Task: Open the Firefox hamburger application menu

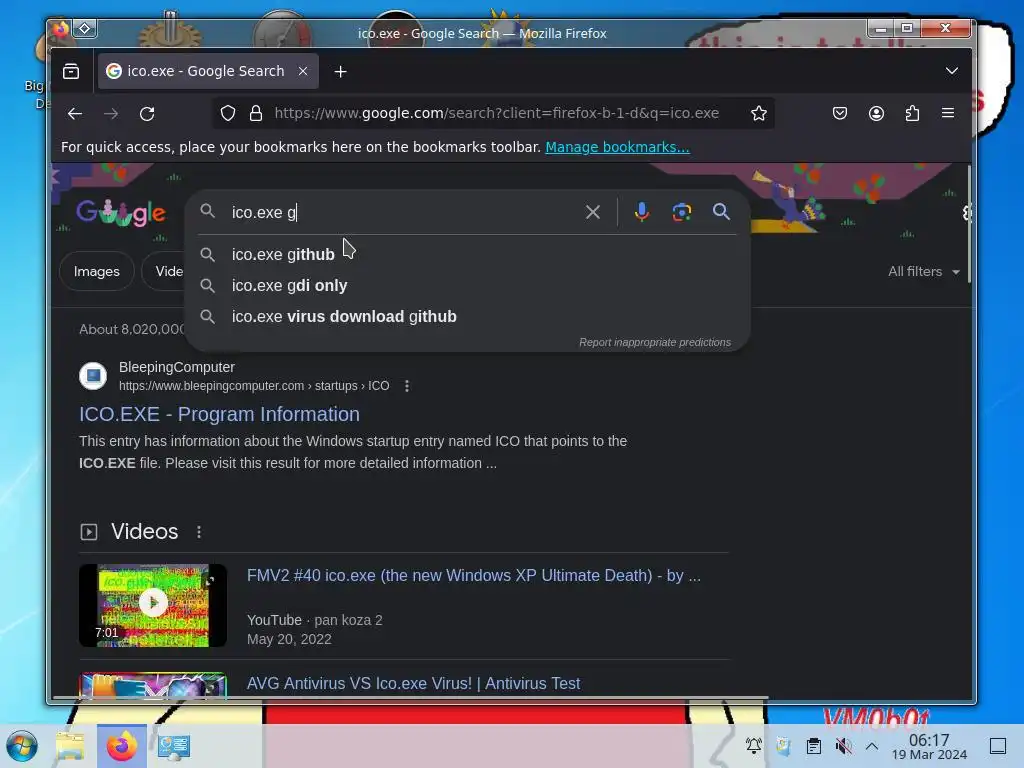Action: [x=948, y=114]
